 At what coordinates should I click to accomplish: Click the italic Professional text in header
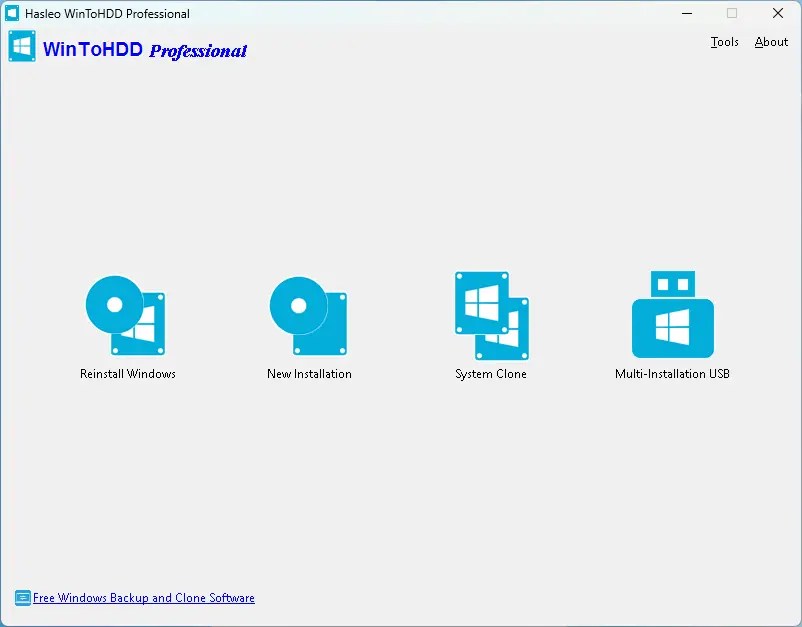198,51
